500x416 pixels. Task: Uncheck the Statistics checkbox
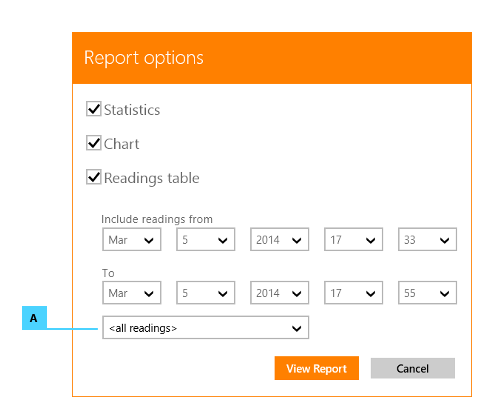94,109
